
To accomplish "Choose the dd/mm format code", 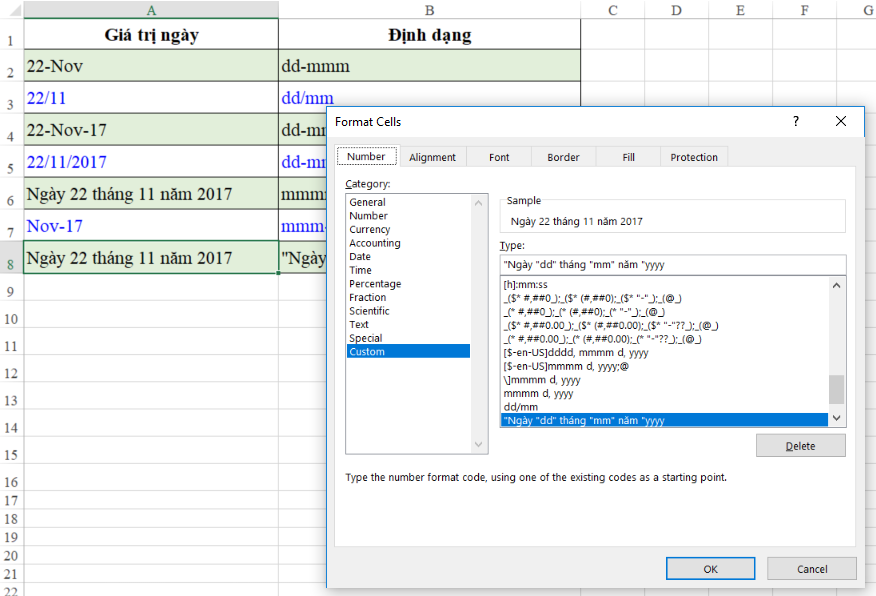I will (521, 407).
